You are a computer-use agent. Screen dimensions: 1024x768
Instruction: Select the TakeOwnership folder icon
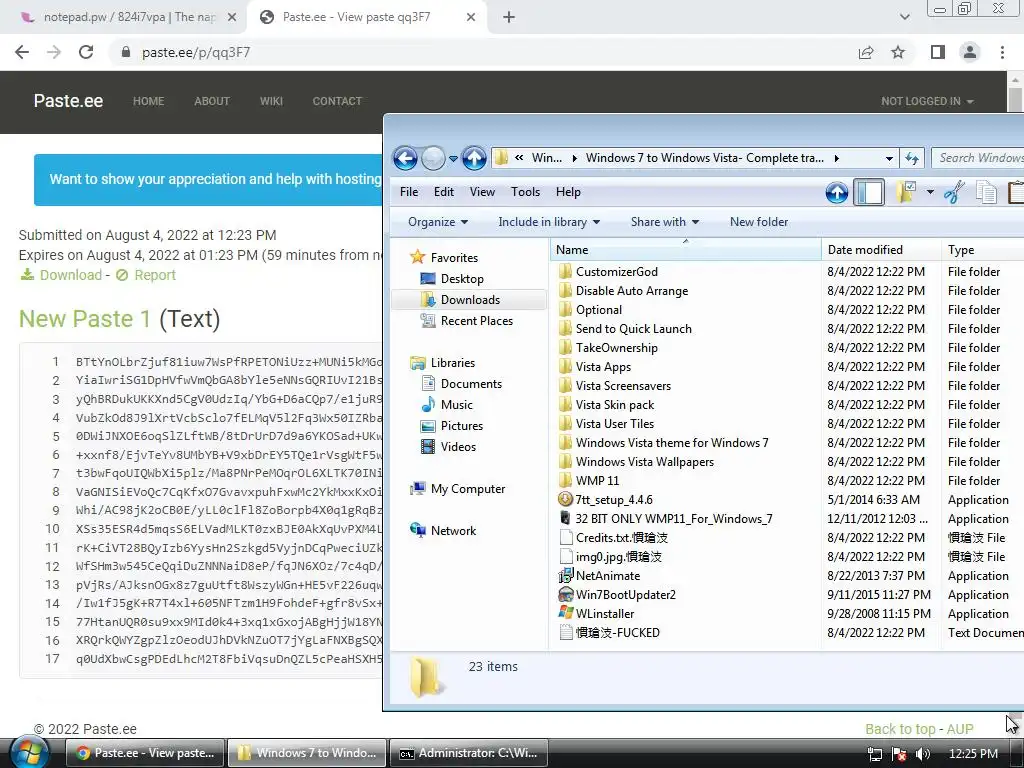(x=566, y=347)
